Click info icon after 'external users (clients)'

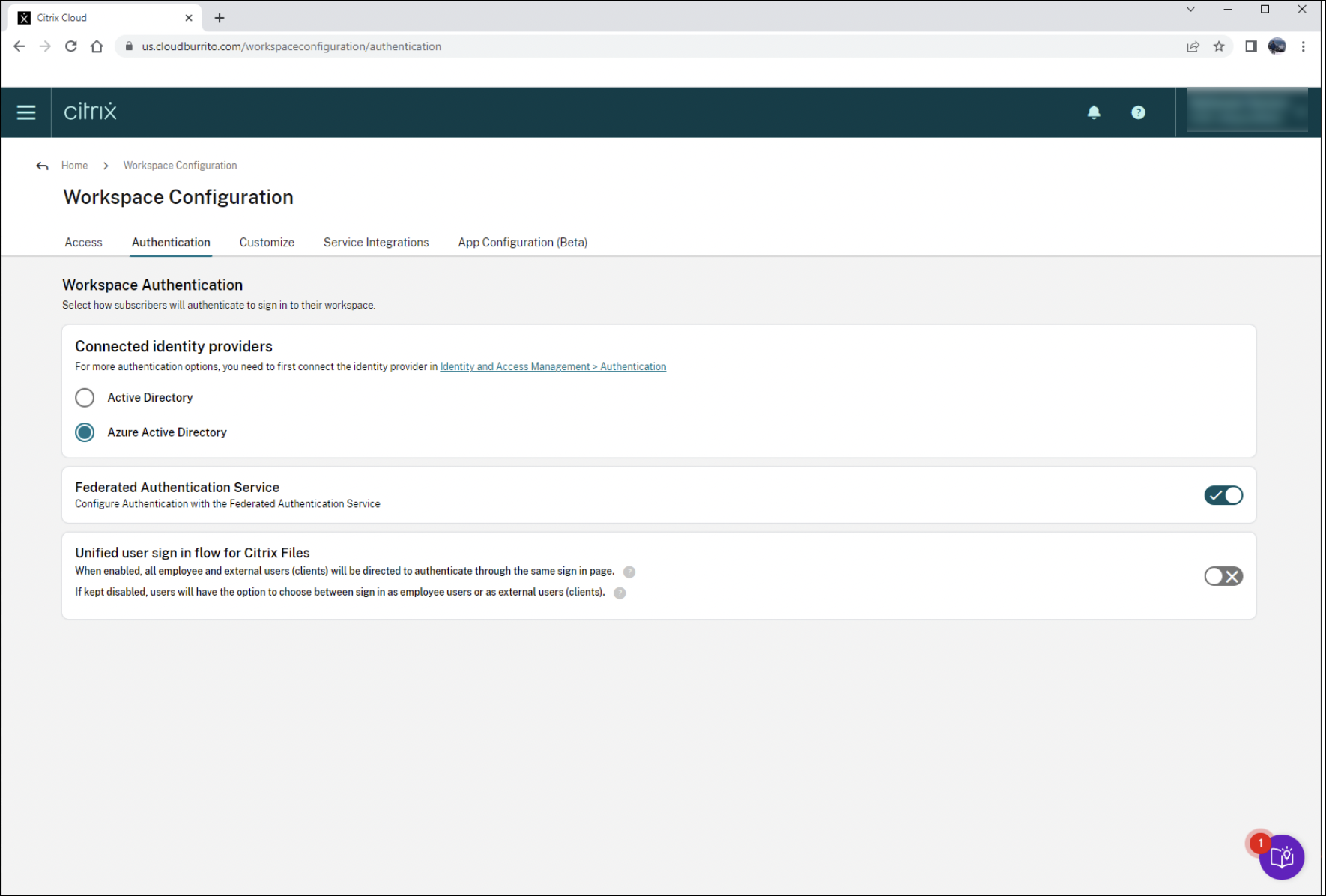(x=620, y=593)
